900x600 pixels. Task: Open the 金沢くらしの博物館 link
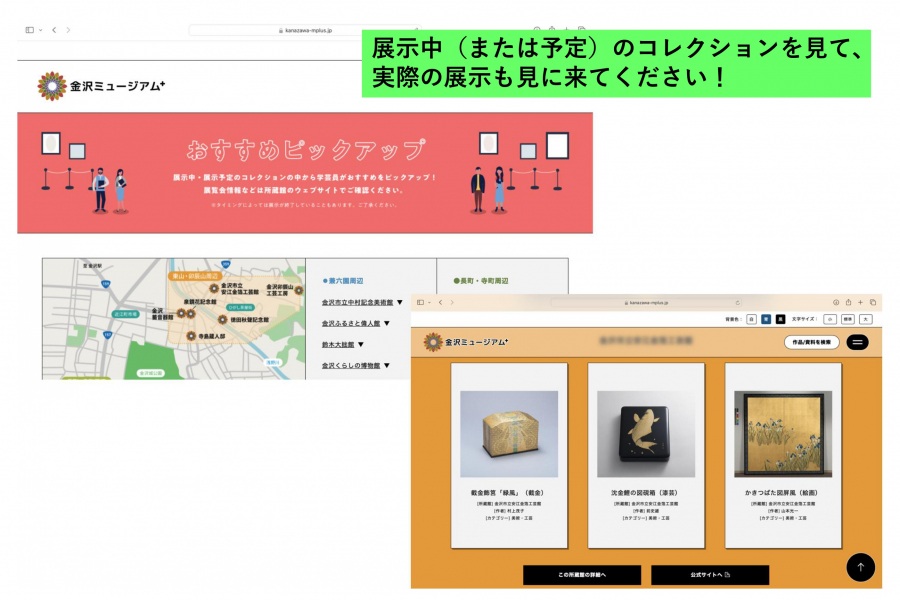coord(351,366)
